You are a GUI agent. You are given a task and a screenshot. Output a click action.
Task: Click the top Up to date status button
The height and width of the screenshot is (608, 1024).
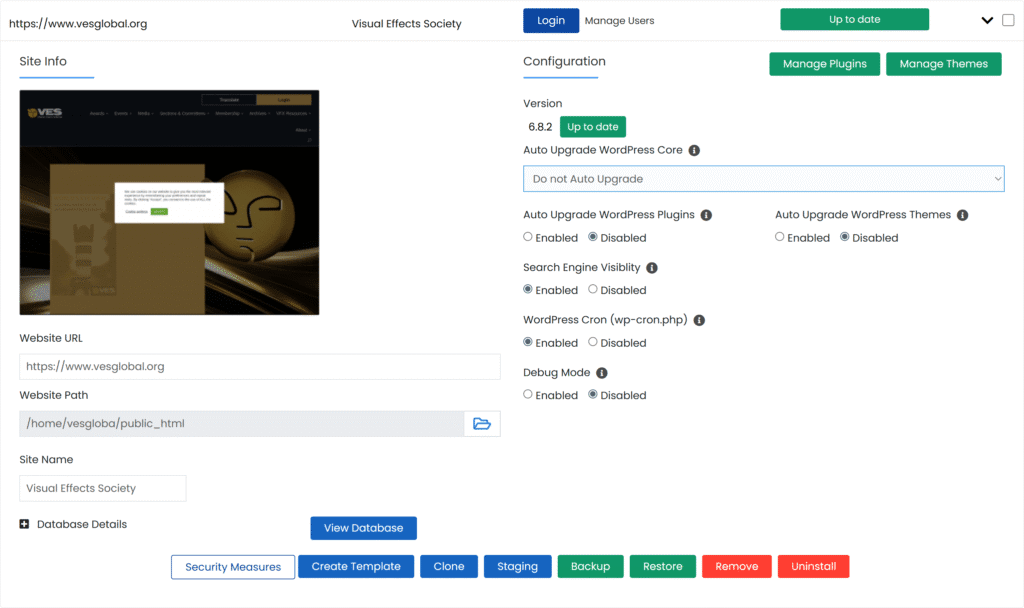854,20
